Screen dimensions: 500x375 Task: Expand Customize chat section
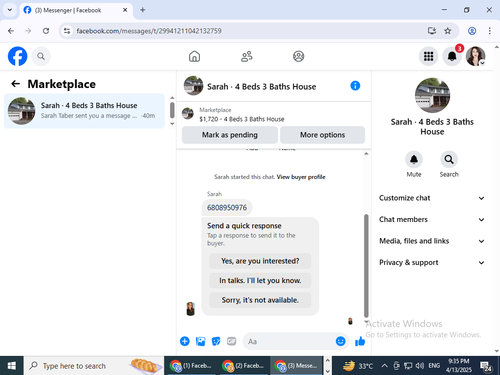click(432, 198)
